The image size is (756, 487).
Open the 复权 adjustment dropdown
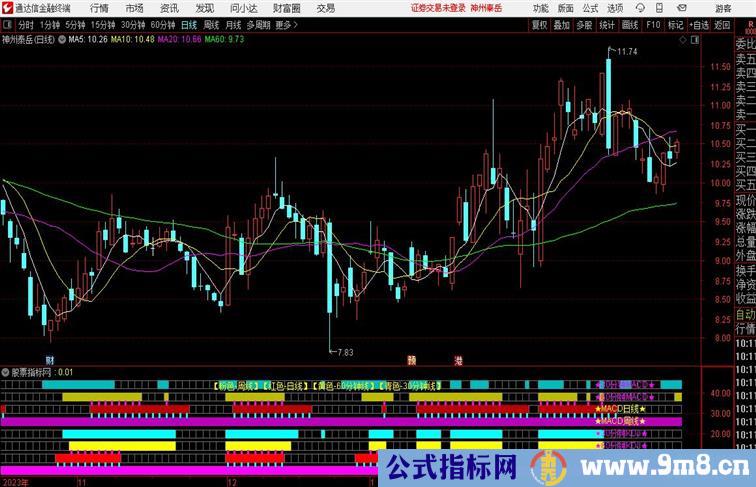(x=540, y=25)
